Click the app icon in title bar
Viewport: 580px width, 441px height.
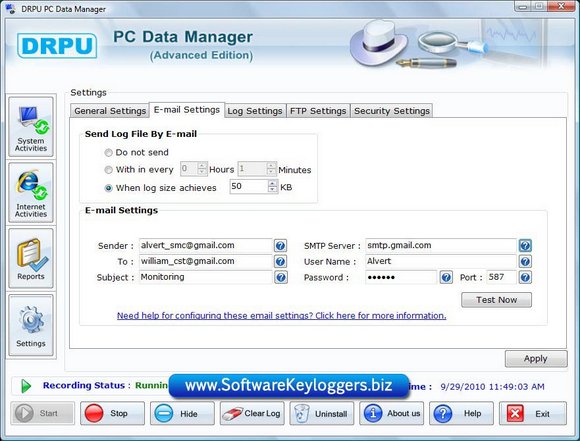[10, 9]
